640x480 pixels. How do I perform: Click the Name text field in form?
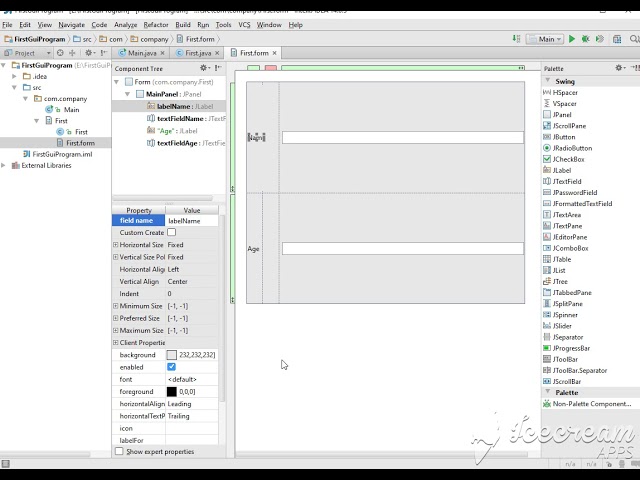tap(403, 138)
